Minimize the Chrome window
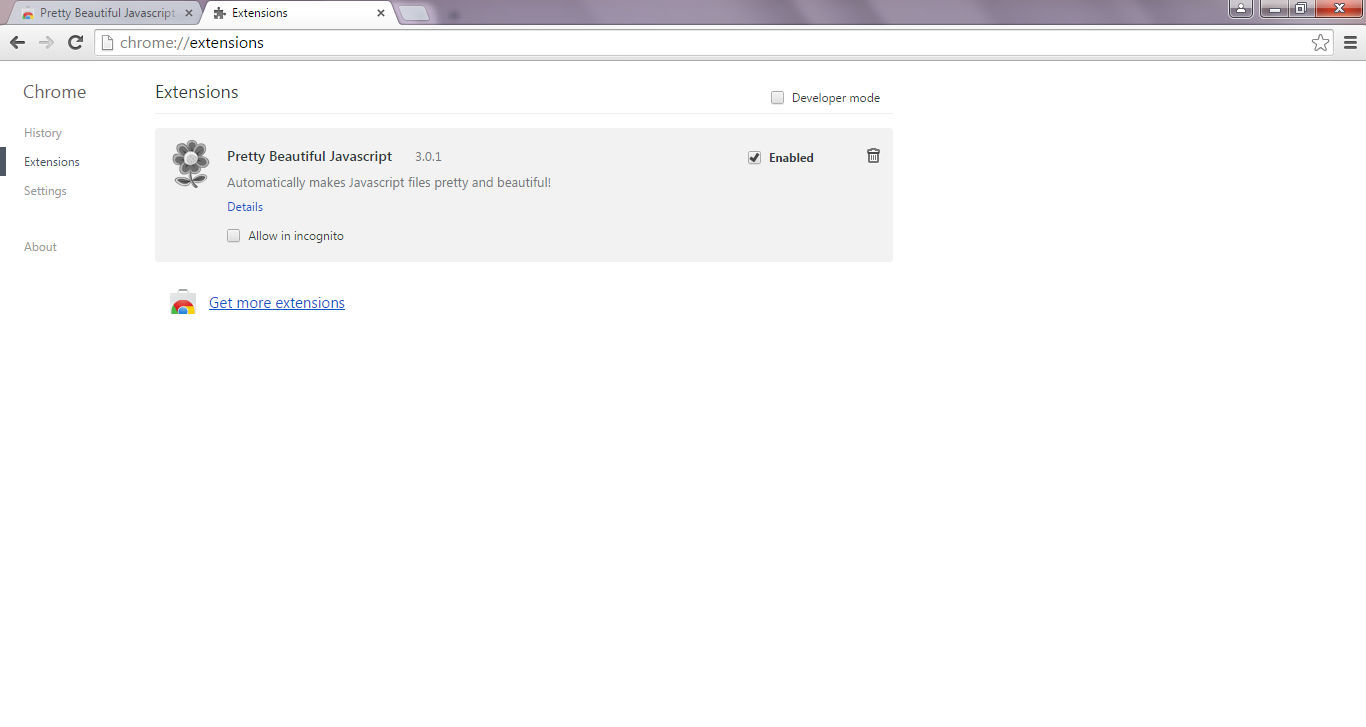 1274,9
